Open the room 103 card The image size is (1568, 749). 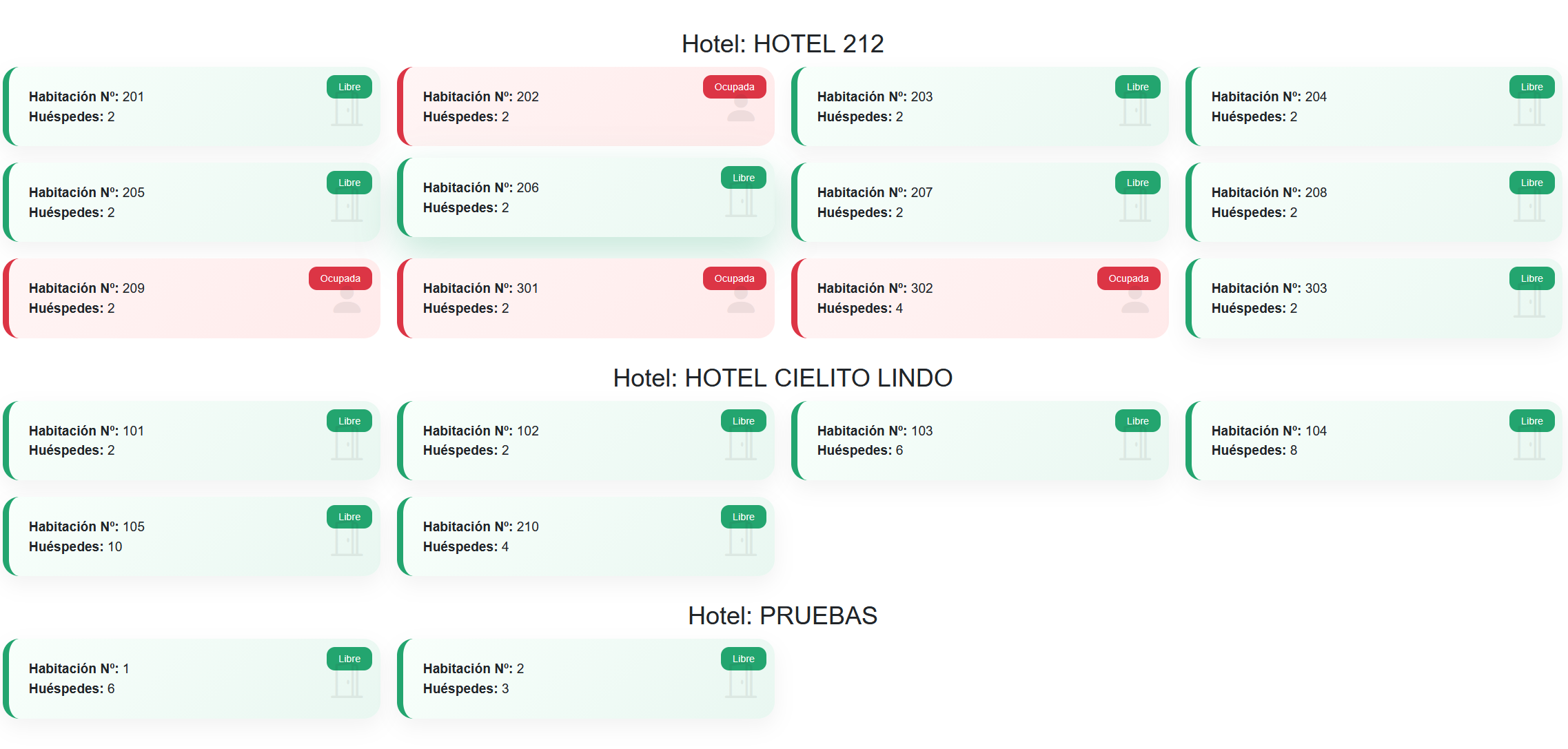pos(979,440)
